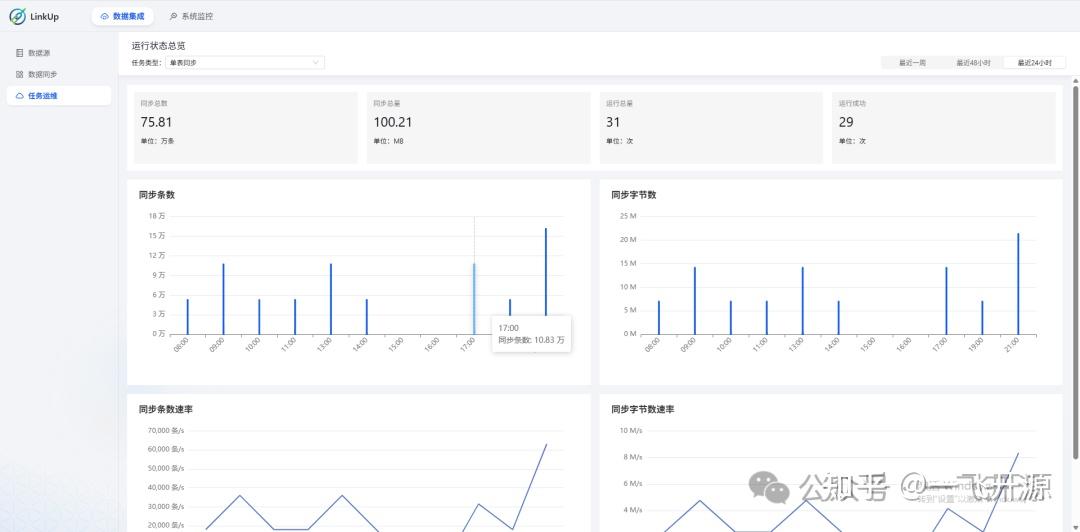Image resolution: width=1080 pixels, height=532 pixels.
Task: Select the 最近一周 time range
Action: click(912, 63)
